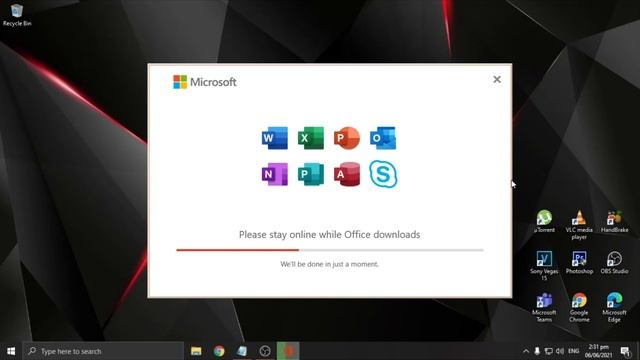Screen dimensions: 640x360
Task: Select the HandBrake desktop shortcut
Action: (x=614, y=222)
